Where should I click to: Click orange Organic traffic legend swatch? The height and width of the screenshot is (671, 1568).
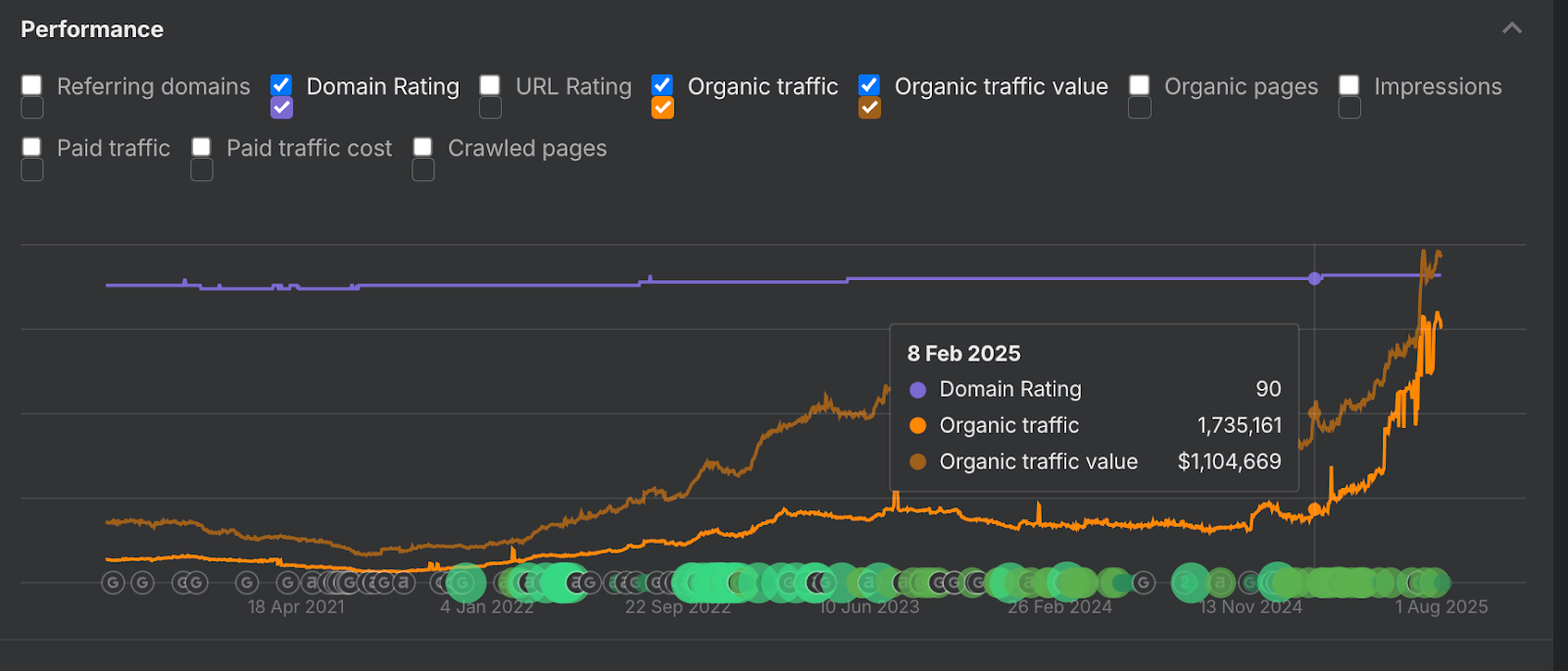(x=662, y=108)
